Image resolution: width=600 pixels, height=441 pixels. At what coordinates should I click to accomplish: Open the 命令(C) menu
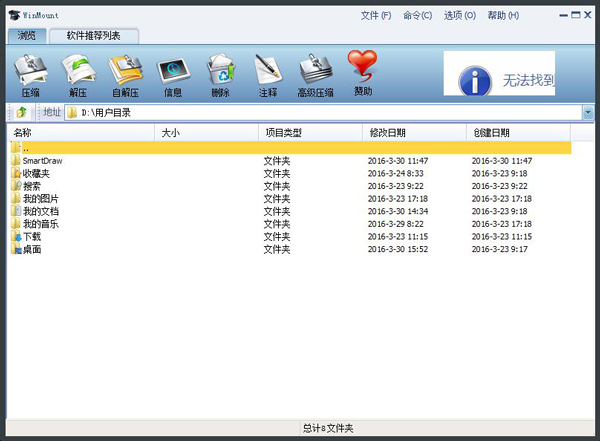(417, 15)
